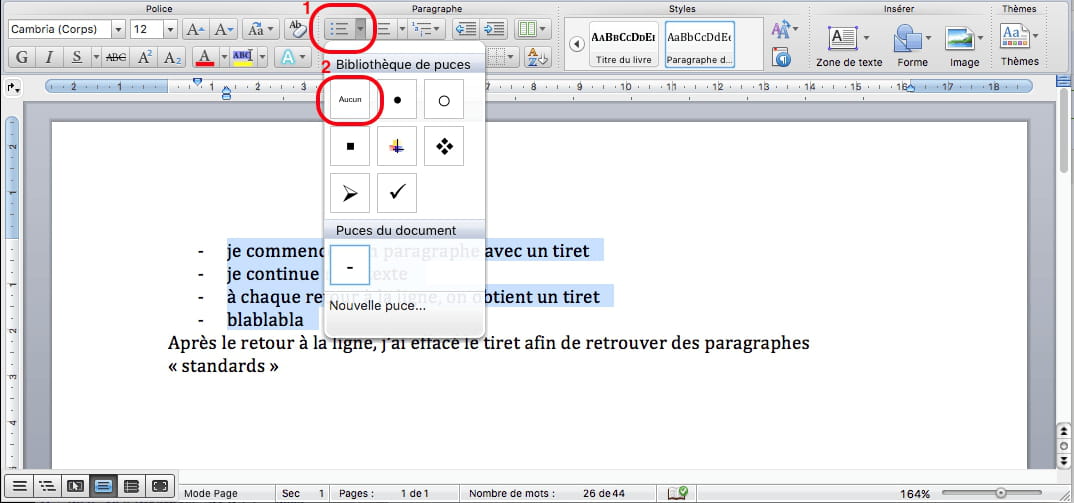This screenshot has height=503, width=1074.
Task: Click the clear formatting eraser icon
Action: pyautogui.click(x=297, y=30)
